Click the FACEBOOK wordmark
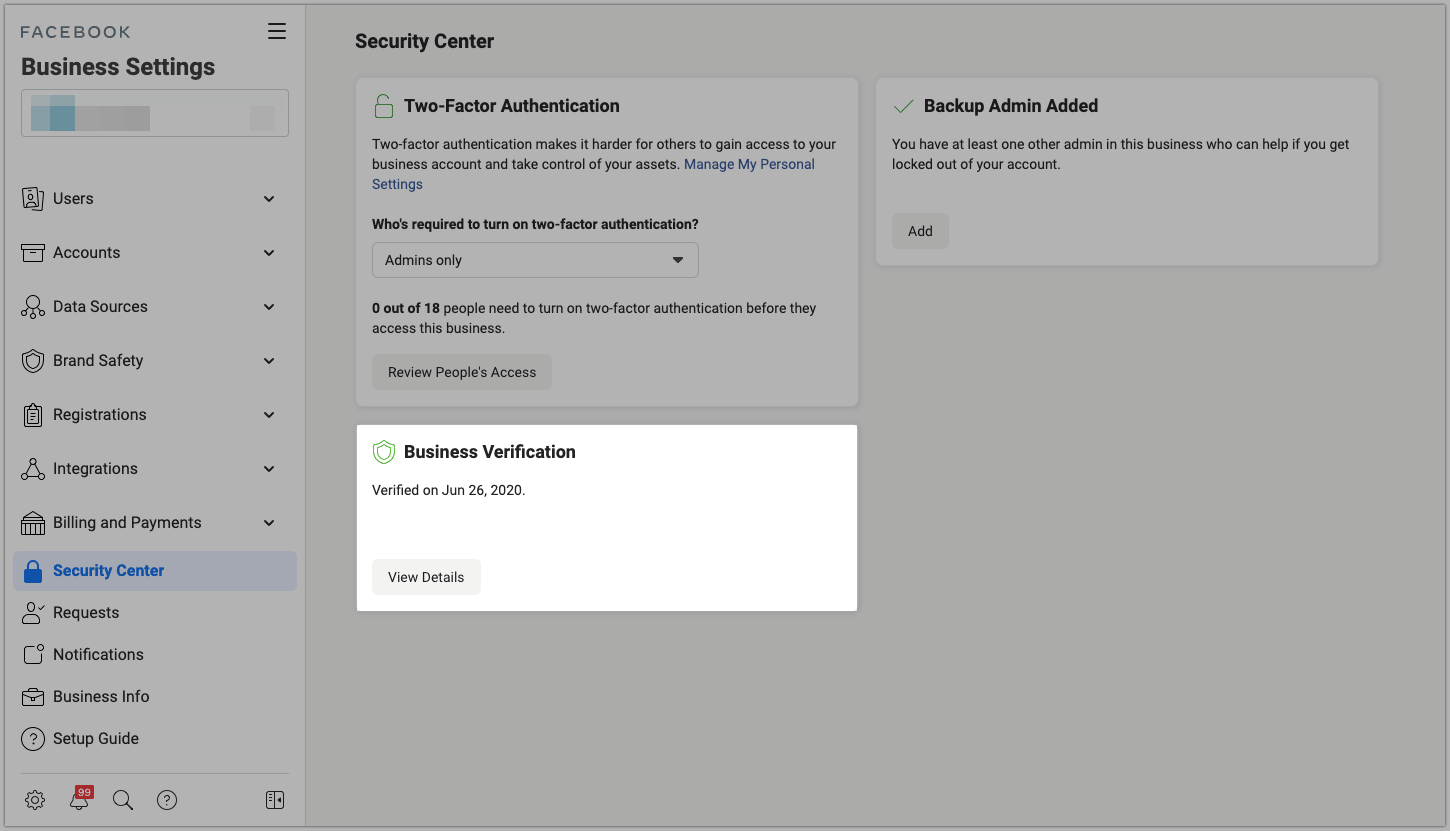 click(x=76, y=32)
